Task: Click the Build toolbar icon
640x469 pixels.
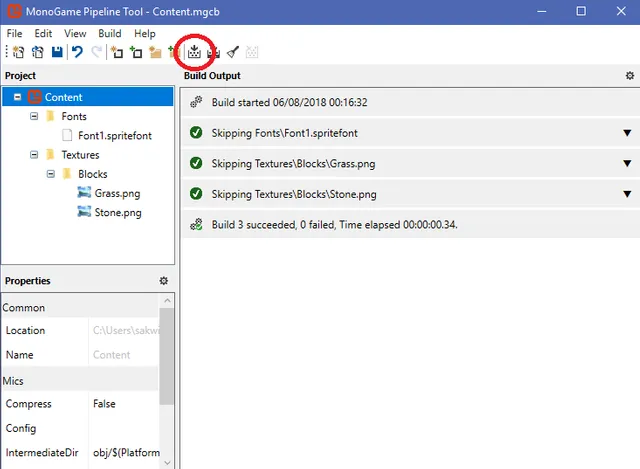Action: (194, 52)
